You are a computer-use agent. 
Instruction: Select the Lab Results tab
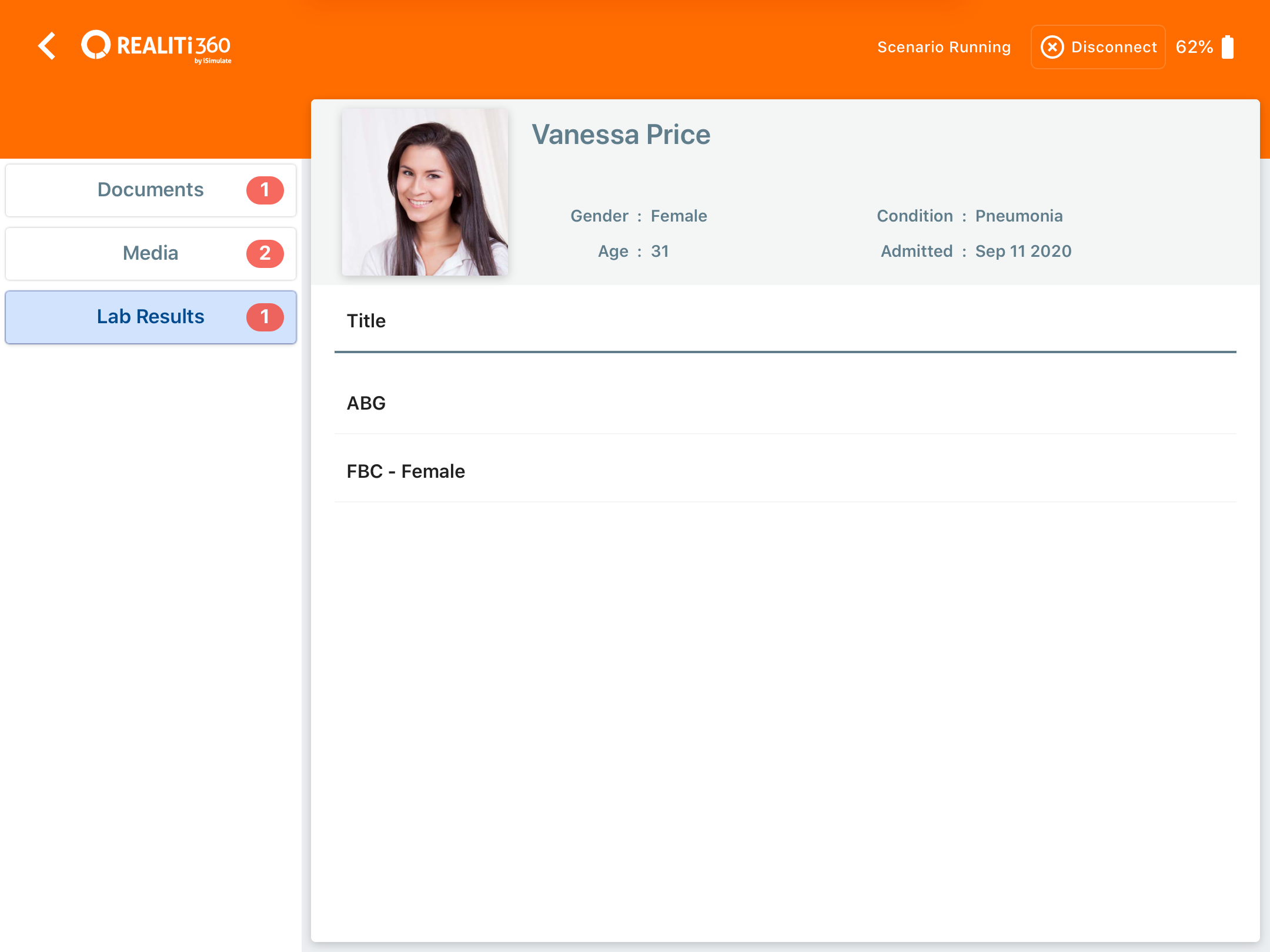[x=151, y=317]
